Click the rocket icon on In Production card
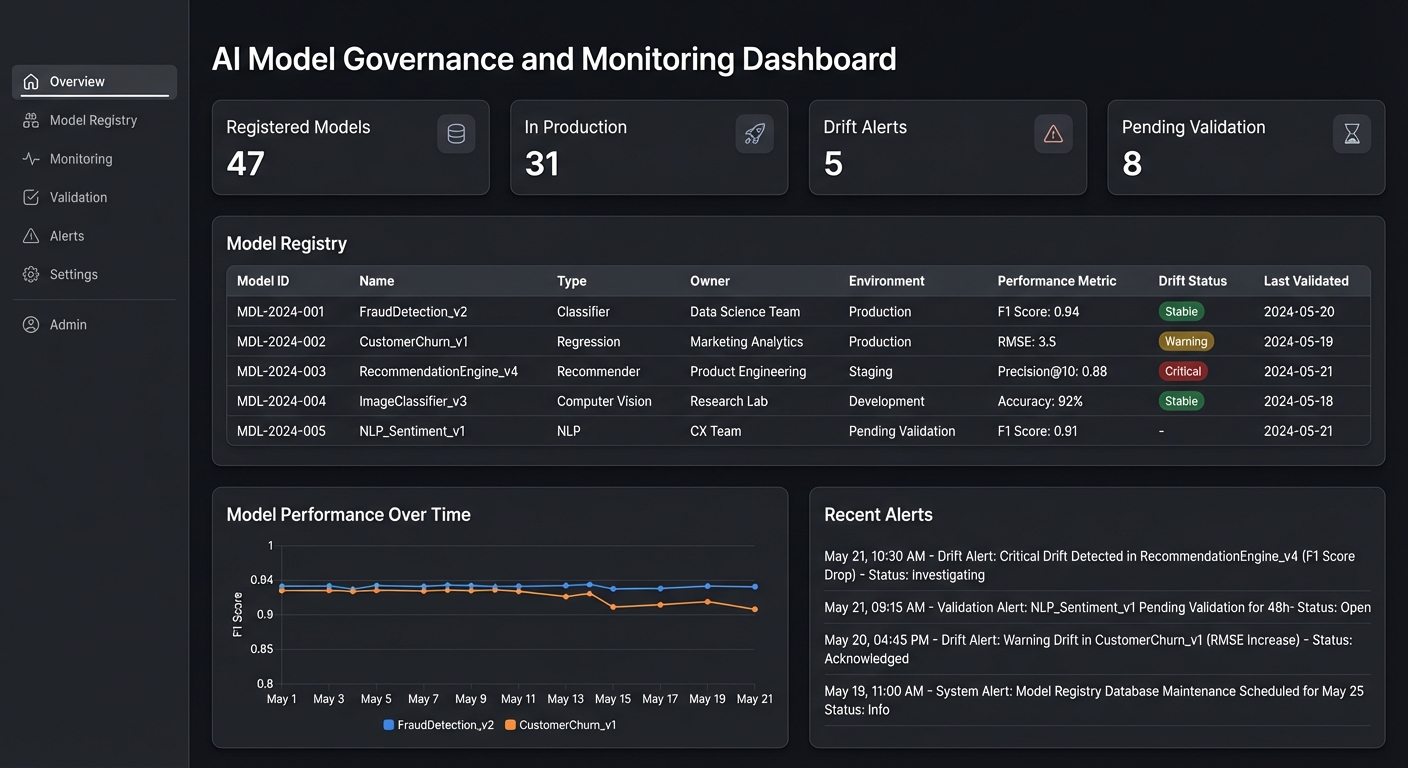 coord(755,133)
